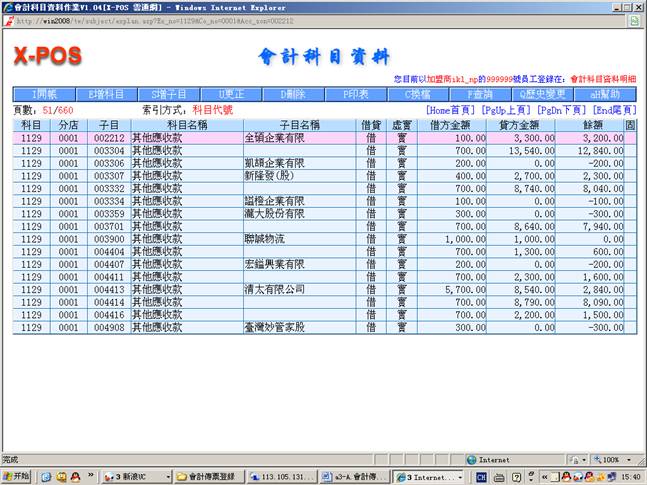Image resolution: width=647 pixels, height=485 pixels.
Task: Select row with 子目 003304
Action: click(x=108, y=150)
